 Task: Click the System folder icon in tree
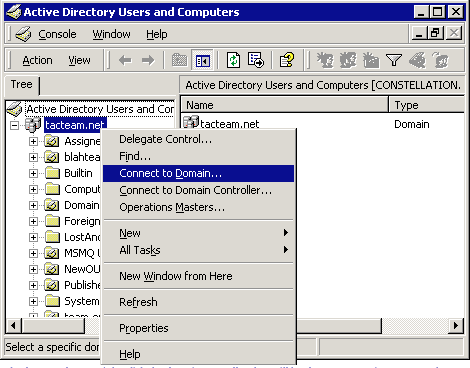tap(52, 301)
